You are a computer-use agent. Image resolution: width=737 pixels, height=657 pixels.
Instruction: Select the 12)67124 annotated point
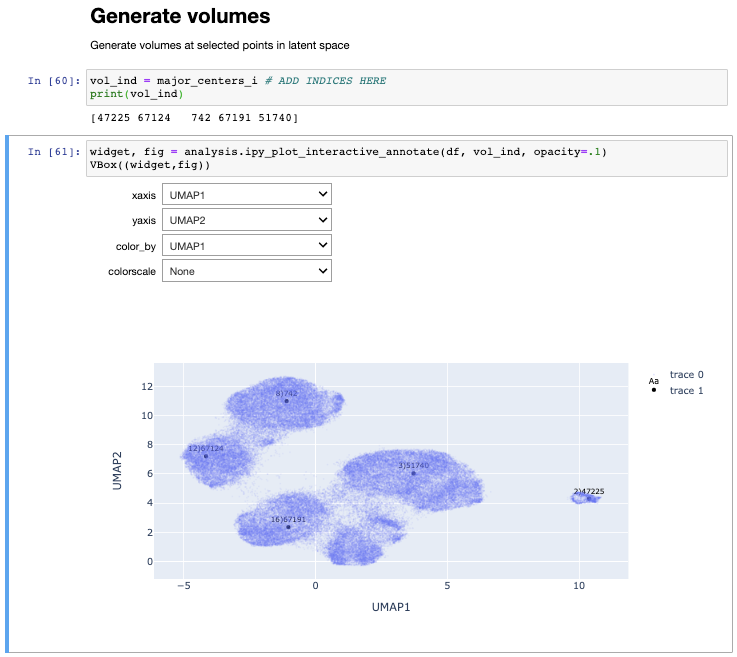(x=206, y=456)
